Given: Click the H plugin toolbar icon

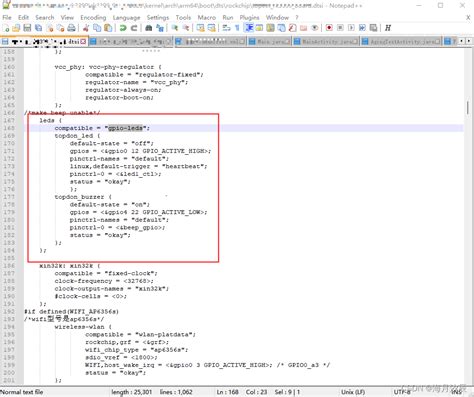Looking at the screenshot, I should (x=388, y=28).
